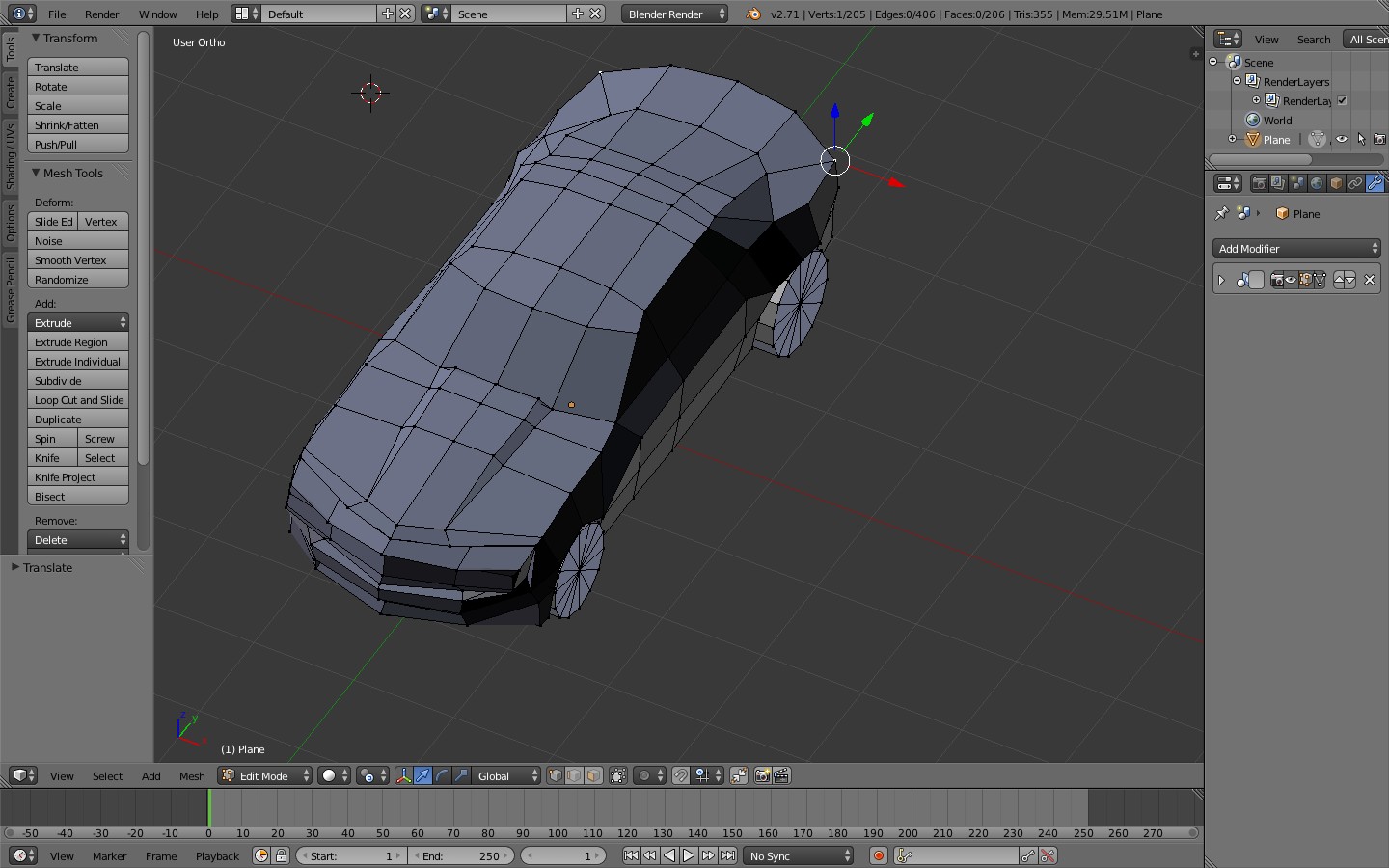Toggle limit selection to visible

[x=618, y=775]
